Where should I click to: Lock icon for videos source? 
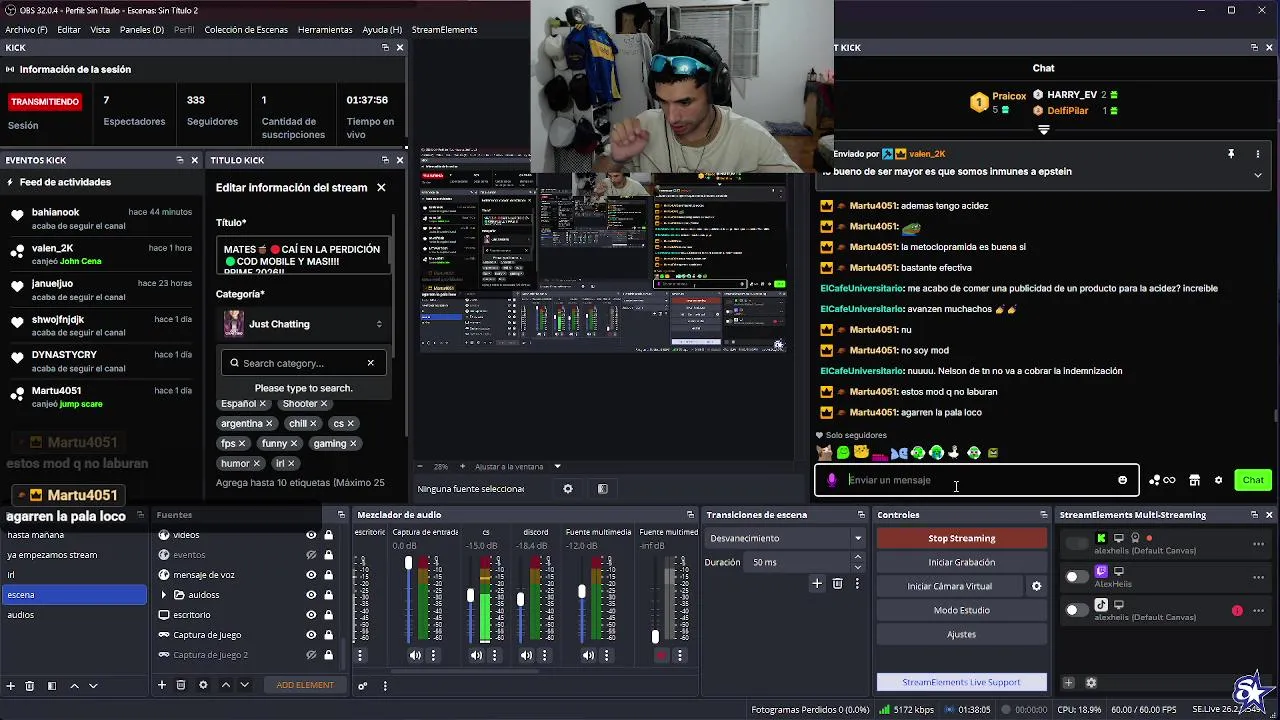coord(328,535)
